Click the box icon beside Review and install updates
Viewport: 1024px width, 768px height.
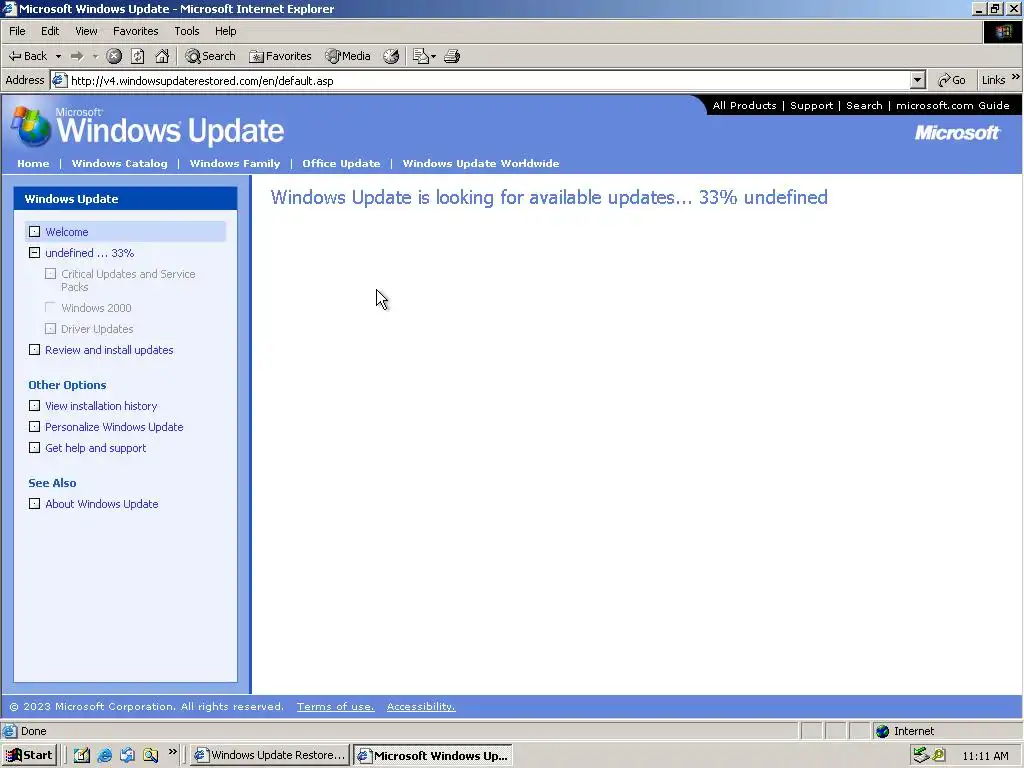point(35,350)
